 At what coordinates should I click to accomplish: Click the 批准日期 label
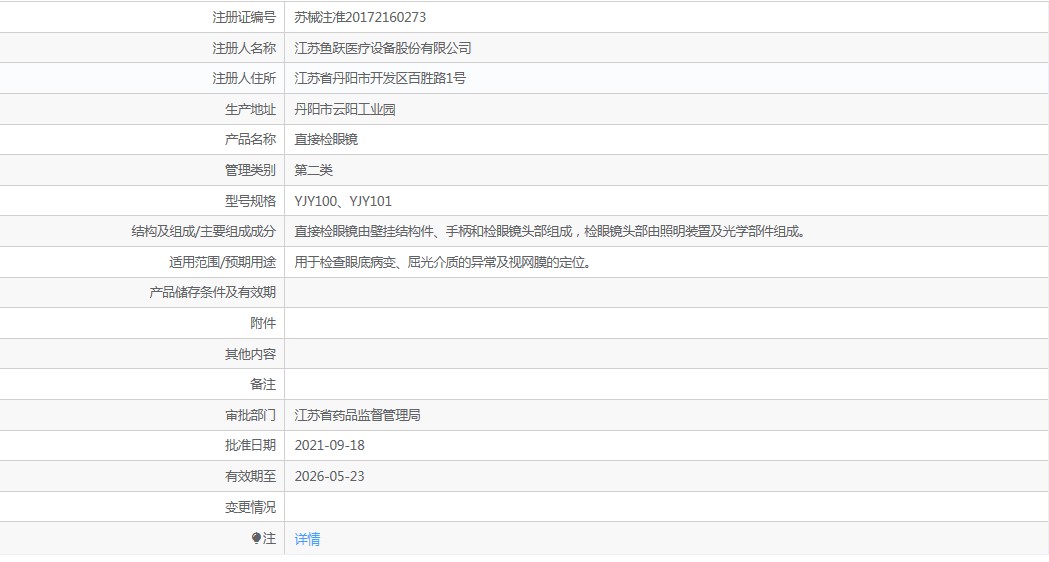250,446
